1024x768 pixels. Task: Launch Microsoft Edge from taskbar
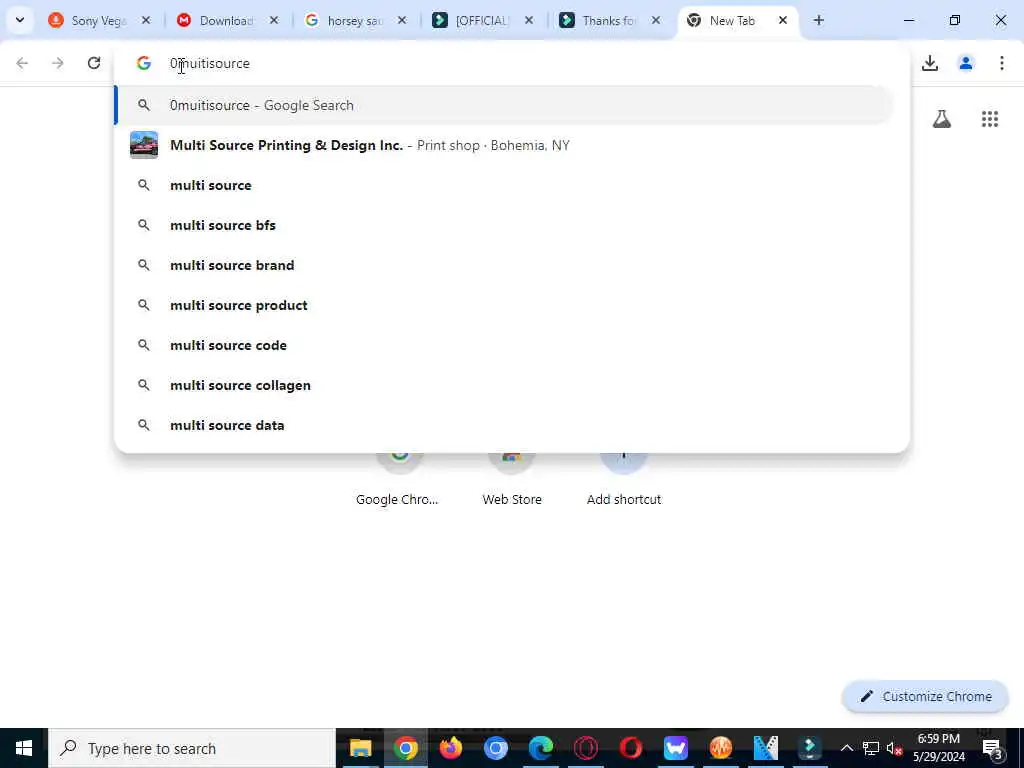(541, 748)
